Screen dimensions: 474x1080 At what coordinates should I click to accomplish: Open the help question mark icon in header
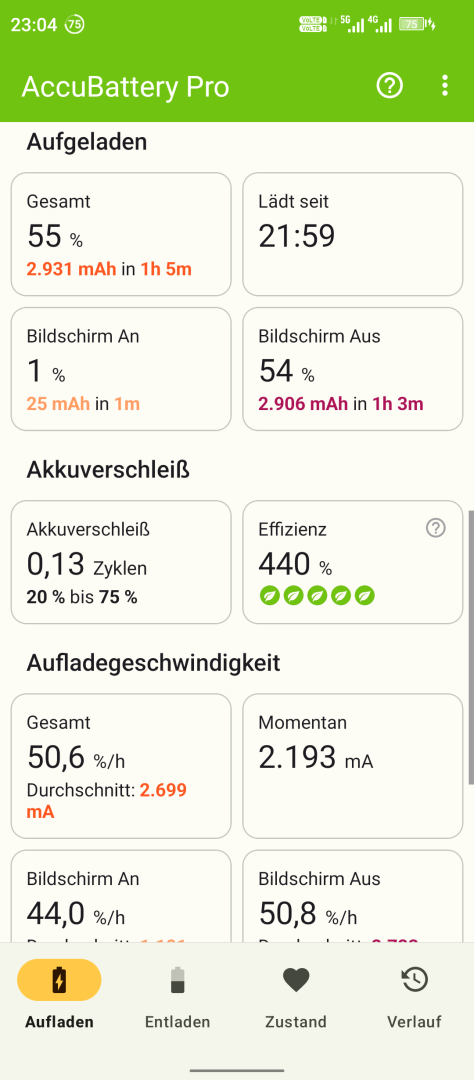point(389,85)
